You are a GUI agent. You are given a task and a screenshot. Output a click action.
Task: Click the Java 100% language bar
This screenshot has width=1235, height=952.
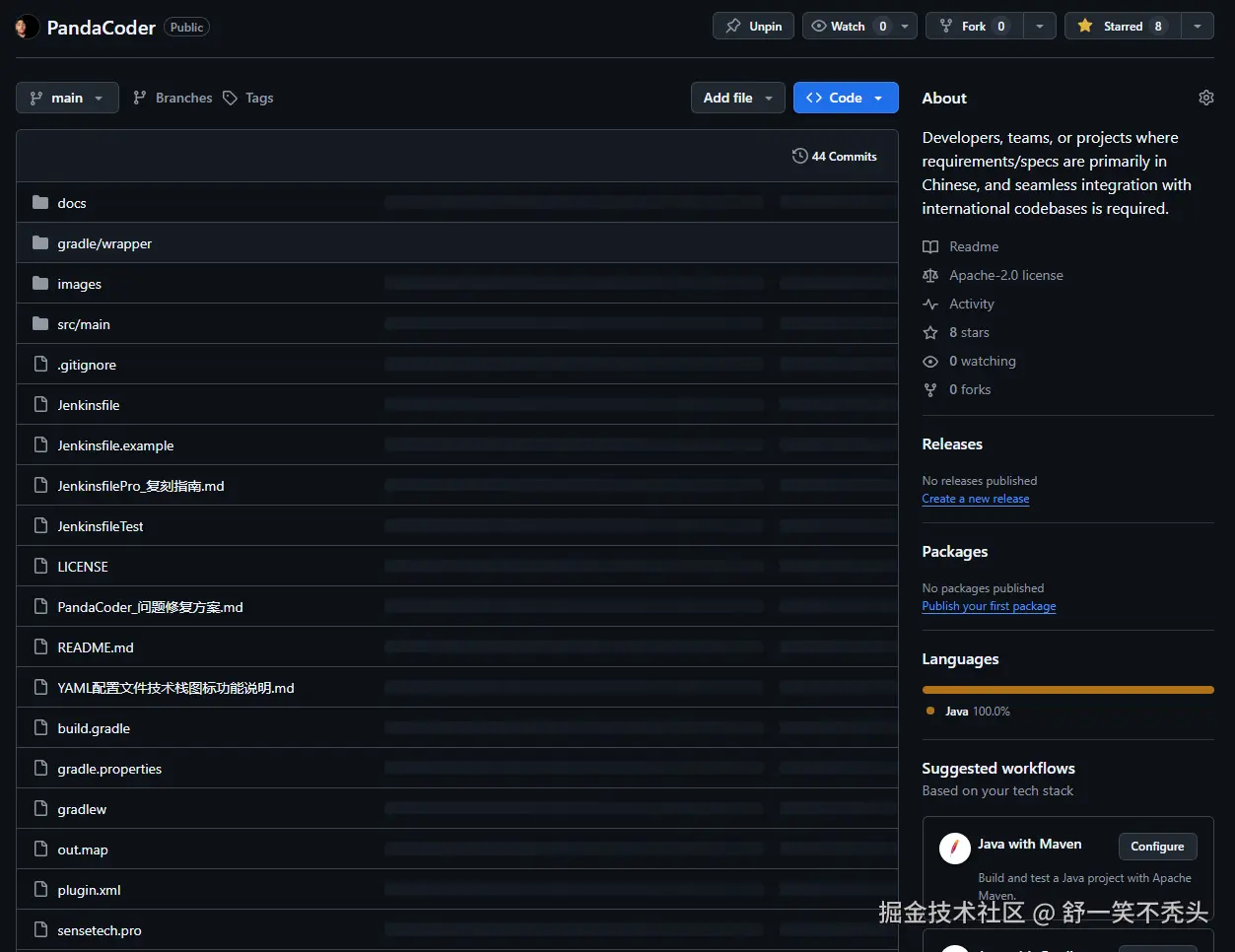point(1067,690)
